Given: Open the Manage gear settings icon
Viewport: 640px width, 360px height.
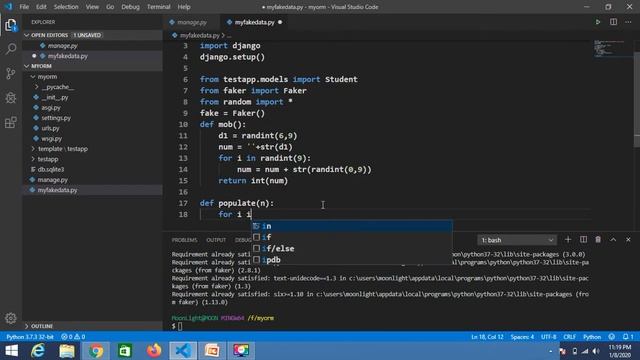Looking at the screenshot, I should tap(11, 318).
